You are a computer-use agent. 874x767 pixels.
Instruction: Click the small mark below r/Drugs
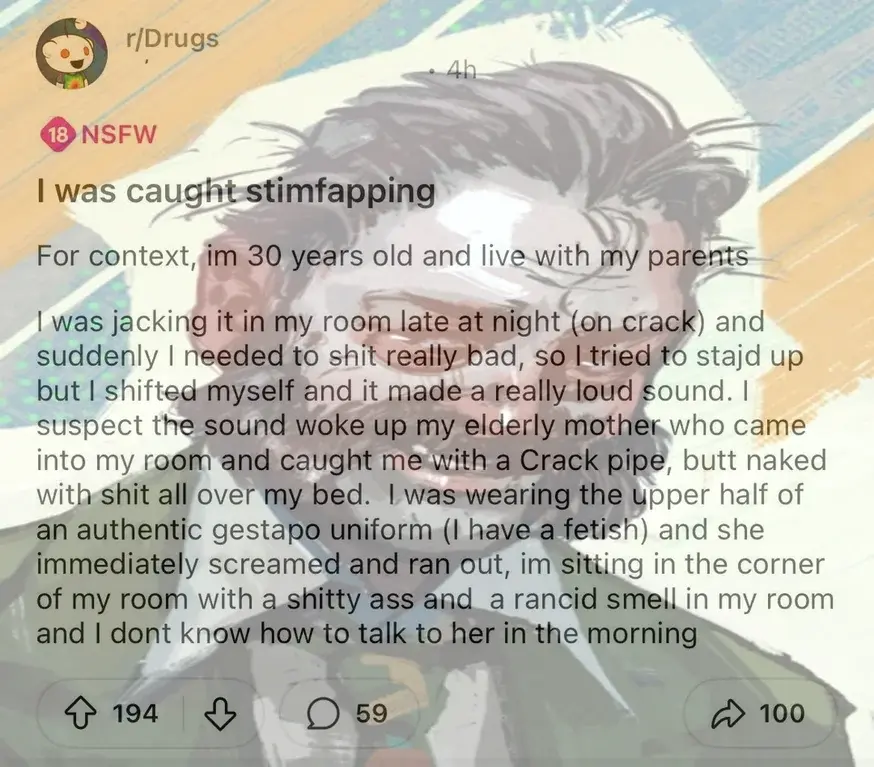point(144,60)
